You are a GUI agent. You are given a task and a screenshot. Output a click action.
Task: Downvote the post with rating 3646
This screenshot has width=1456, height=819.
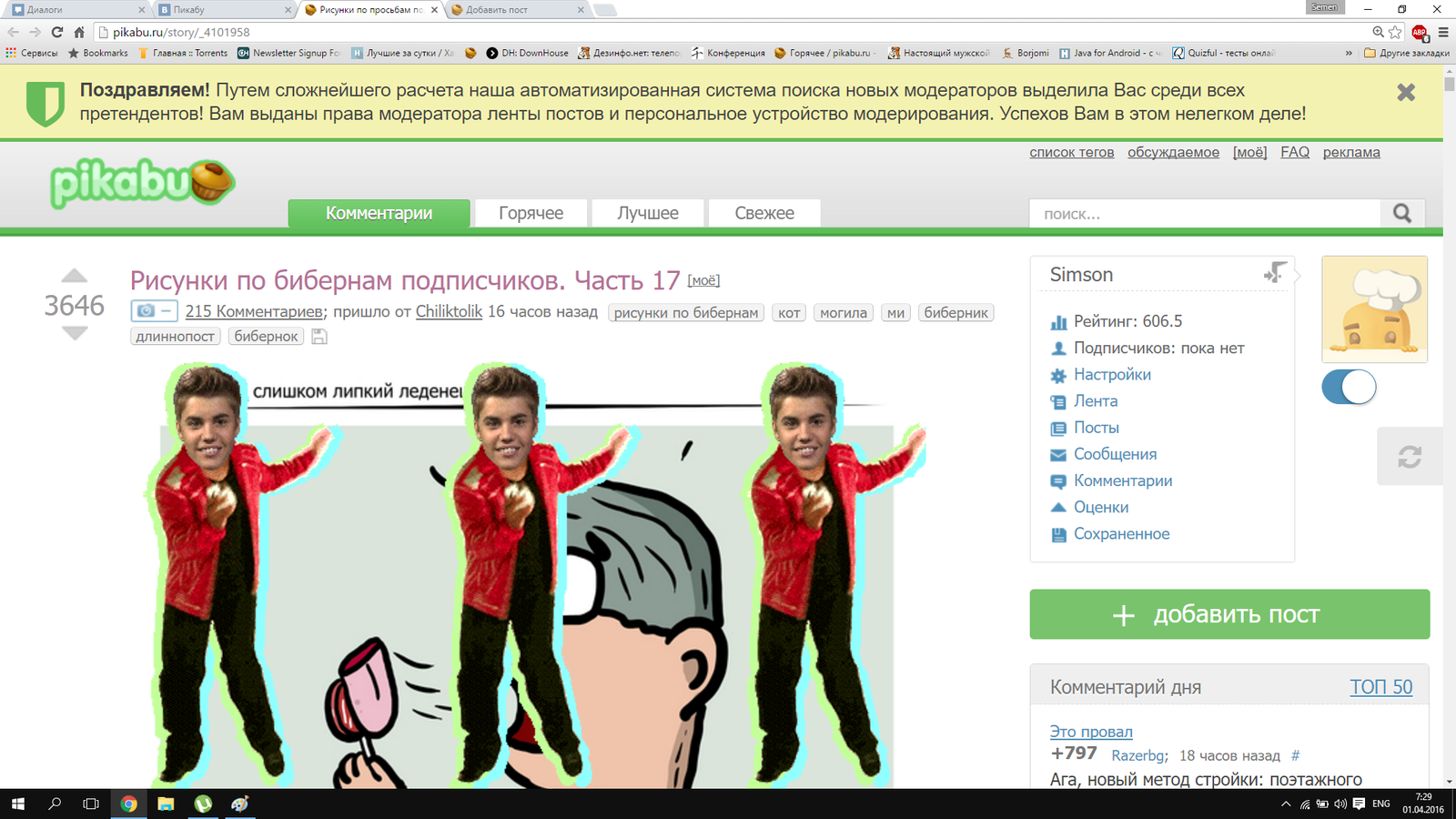(75, 333)
